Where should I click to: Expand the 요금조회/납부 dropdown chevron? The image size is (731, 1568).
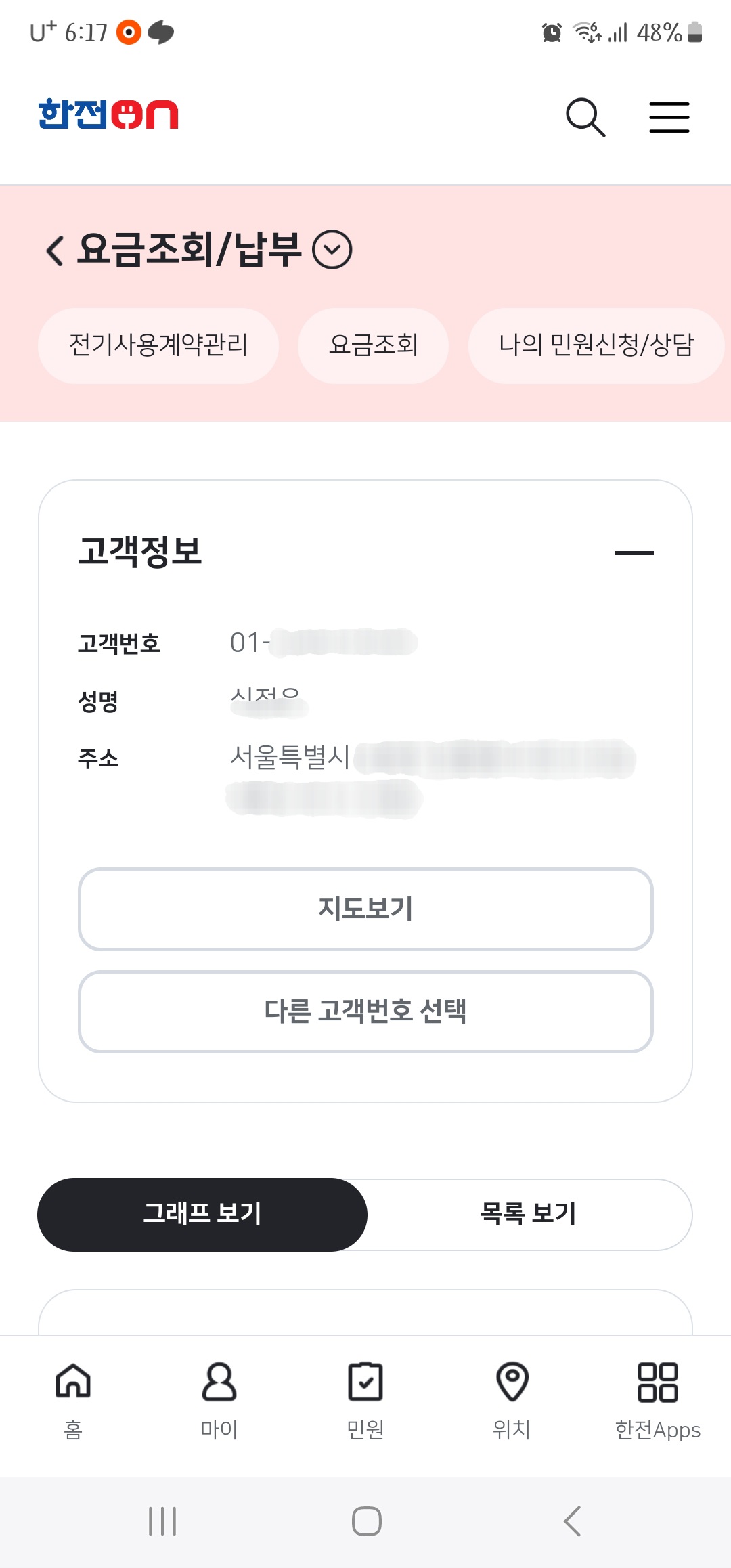coord(332,250)
